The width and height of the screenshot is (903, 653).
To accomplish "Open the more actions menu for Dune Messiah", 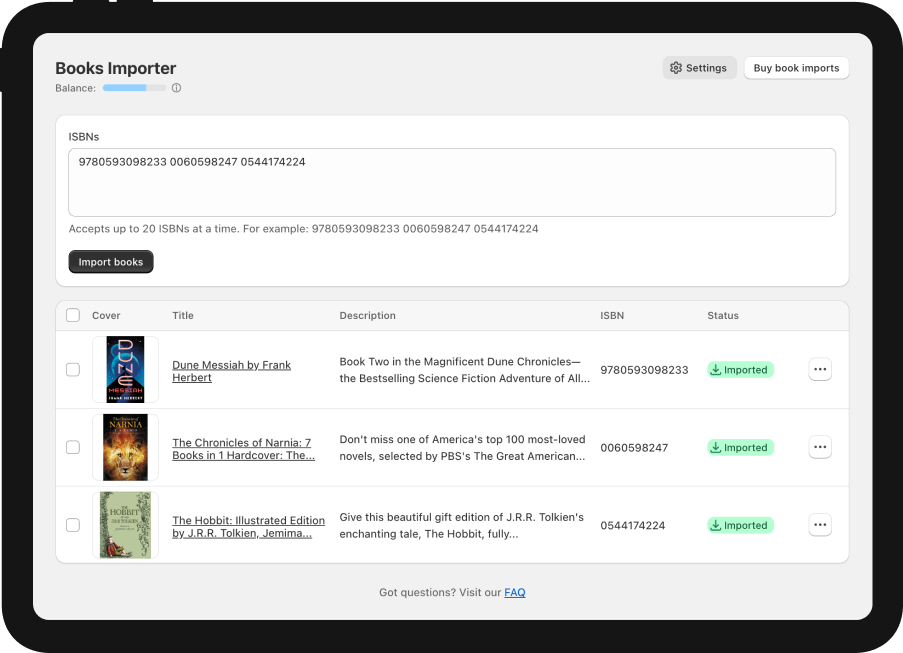I will point(820,370).
